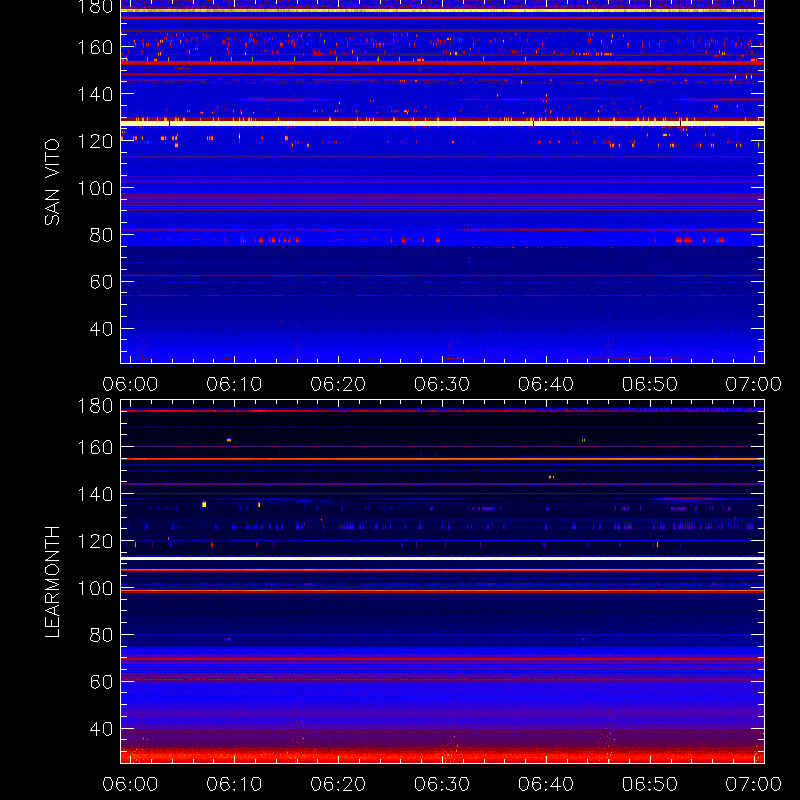The height and width of the screenshot is (800, 800).
Task: Choose the 06:20 time label of Learmonth plot
Action: coord(338,784)
